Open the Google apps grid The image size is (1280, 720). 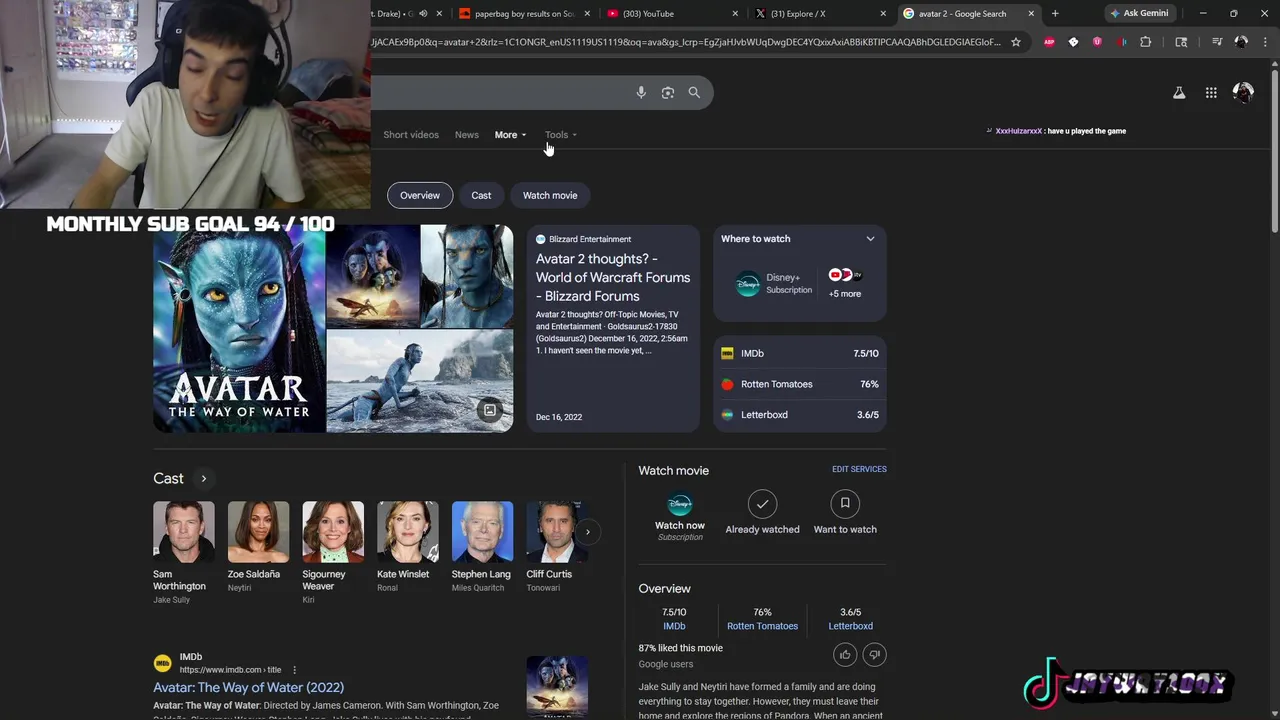[x=1211, y=92]
